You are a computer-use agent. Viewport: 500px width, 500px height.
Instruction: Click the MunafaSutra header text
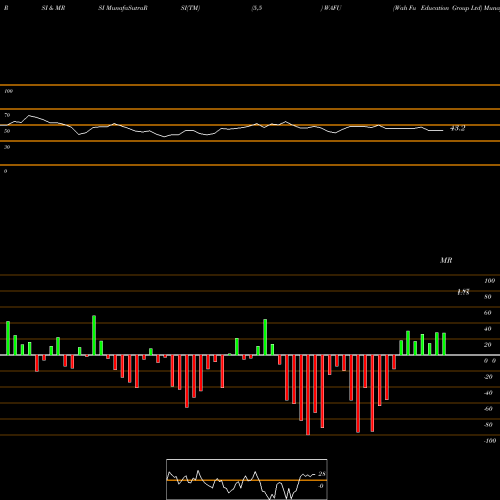click(126, 8)
